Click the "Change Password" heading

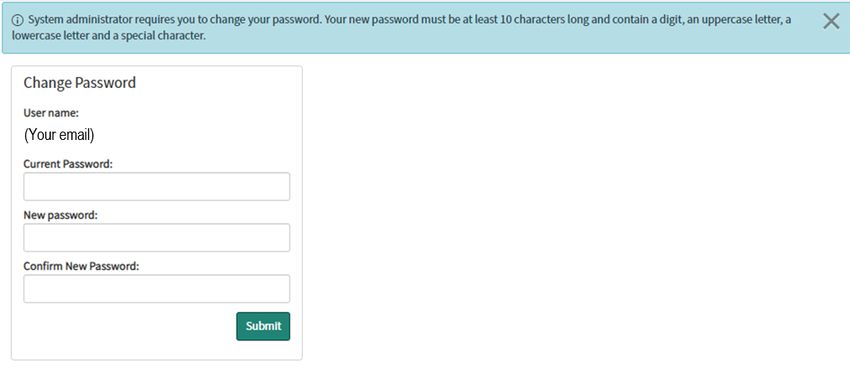(79, 83)
